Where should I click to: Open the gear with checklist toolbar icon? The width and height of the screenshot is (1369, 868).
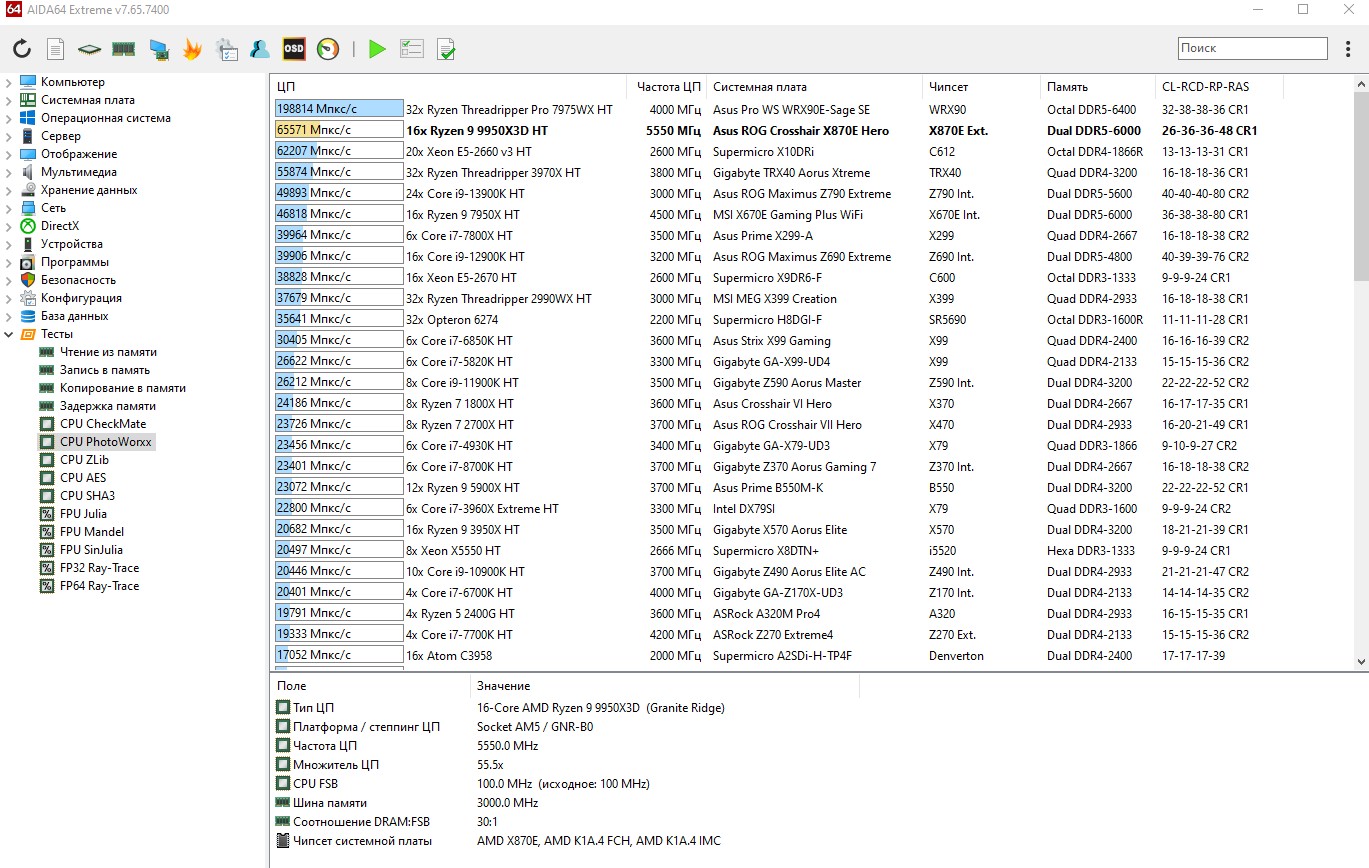coord(226,48)
